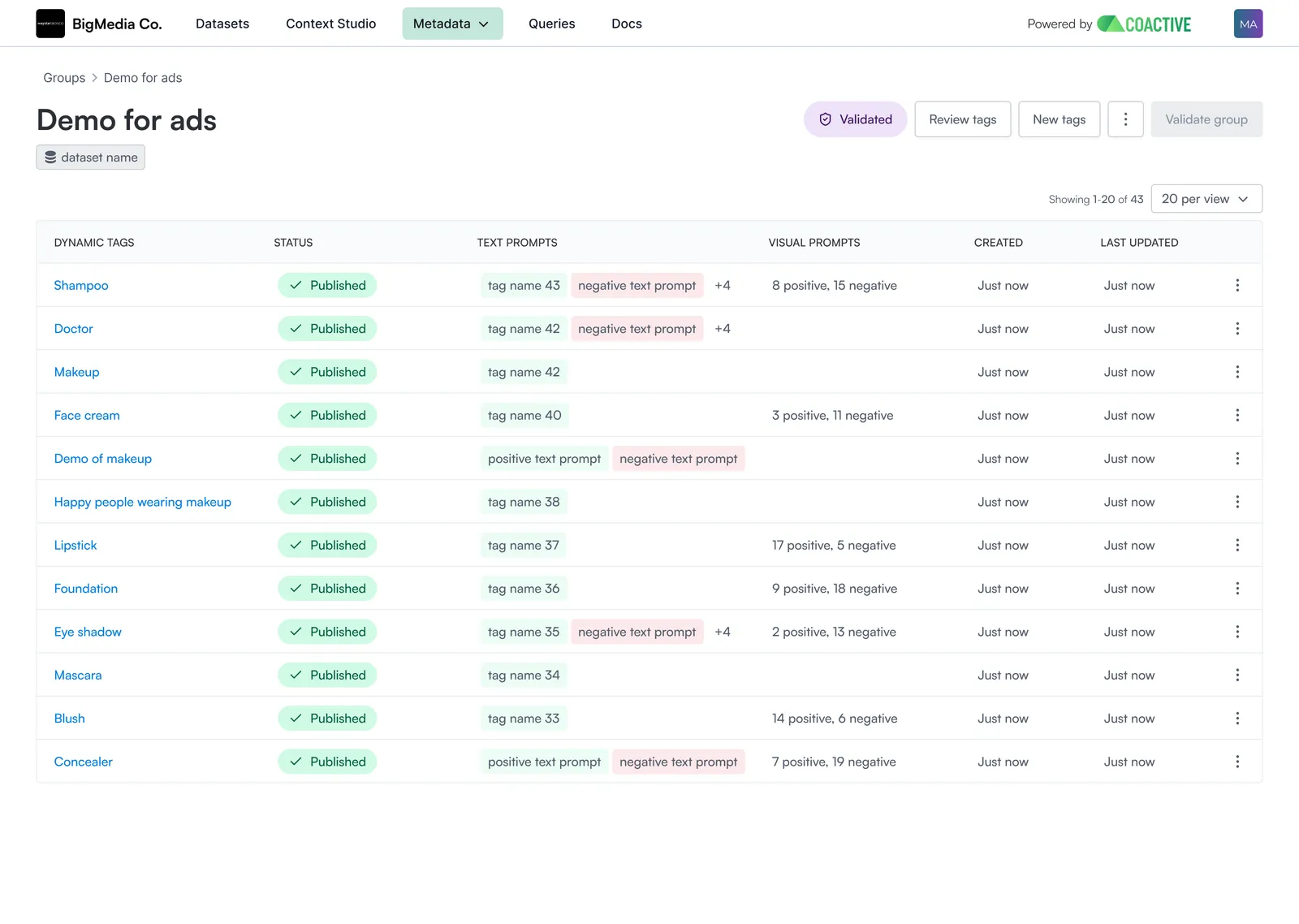Screen dimensions: 1299x924
Task: Click the Status column header
Action: pos(293,243)
